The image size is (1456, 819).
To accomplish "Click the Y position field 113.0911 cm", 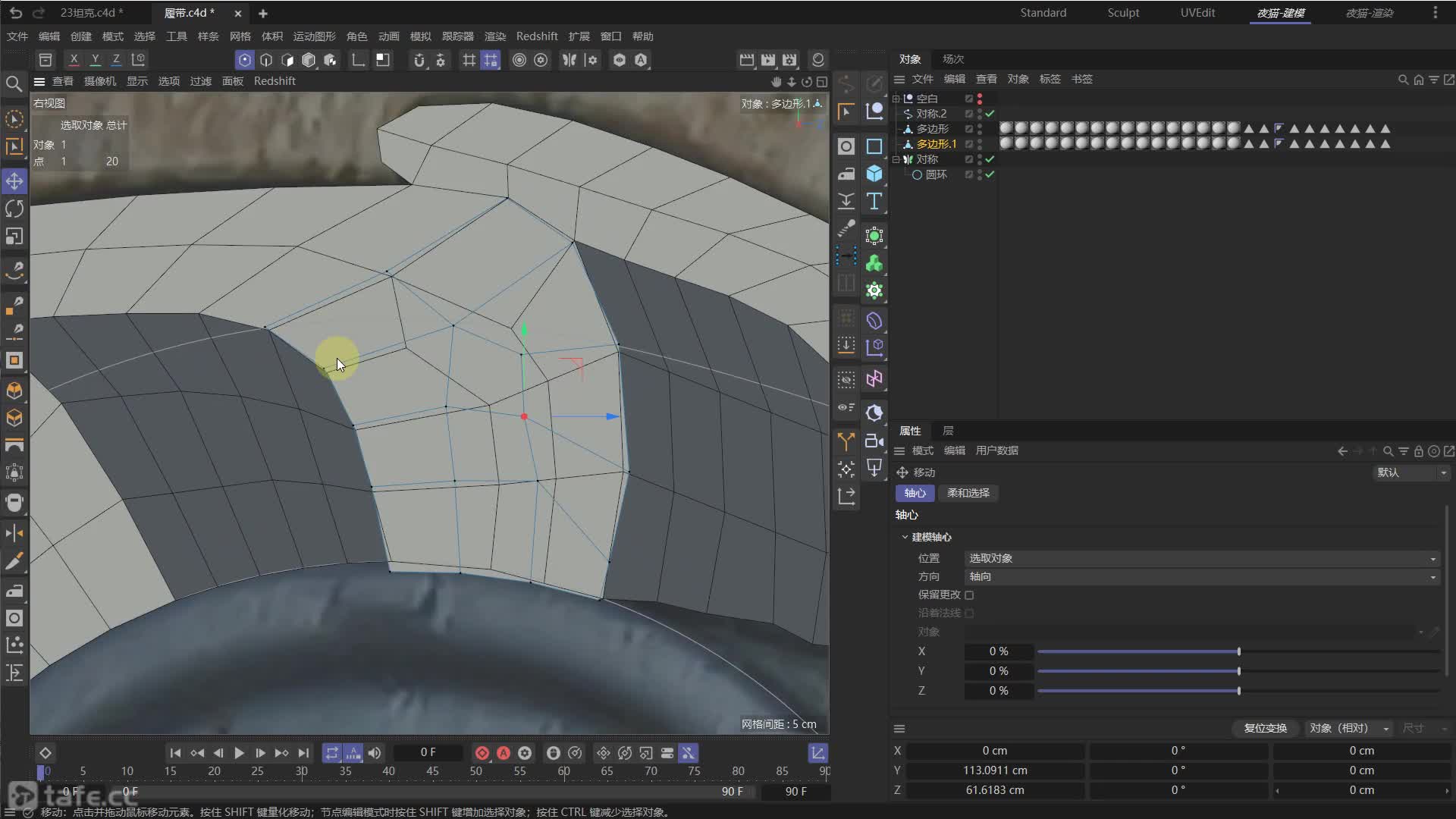I will [x=995, y=770].
